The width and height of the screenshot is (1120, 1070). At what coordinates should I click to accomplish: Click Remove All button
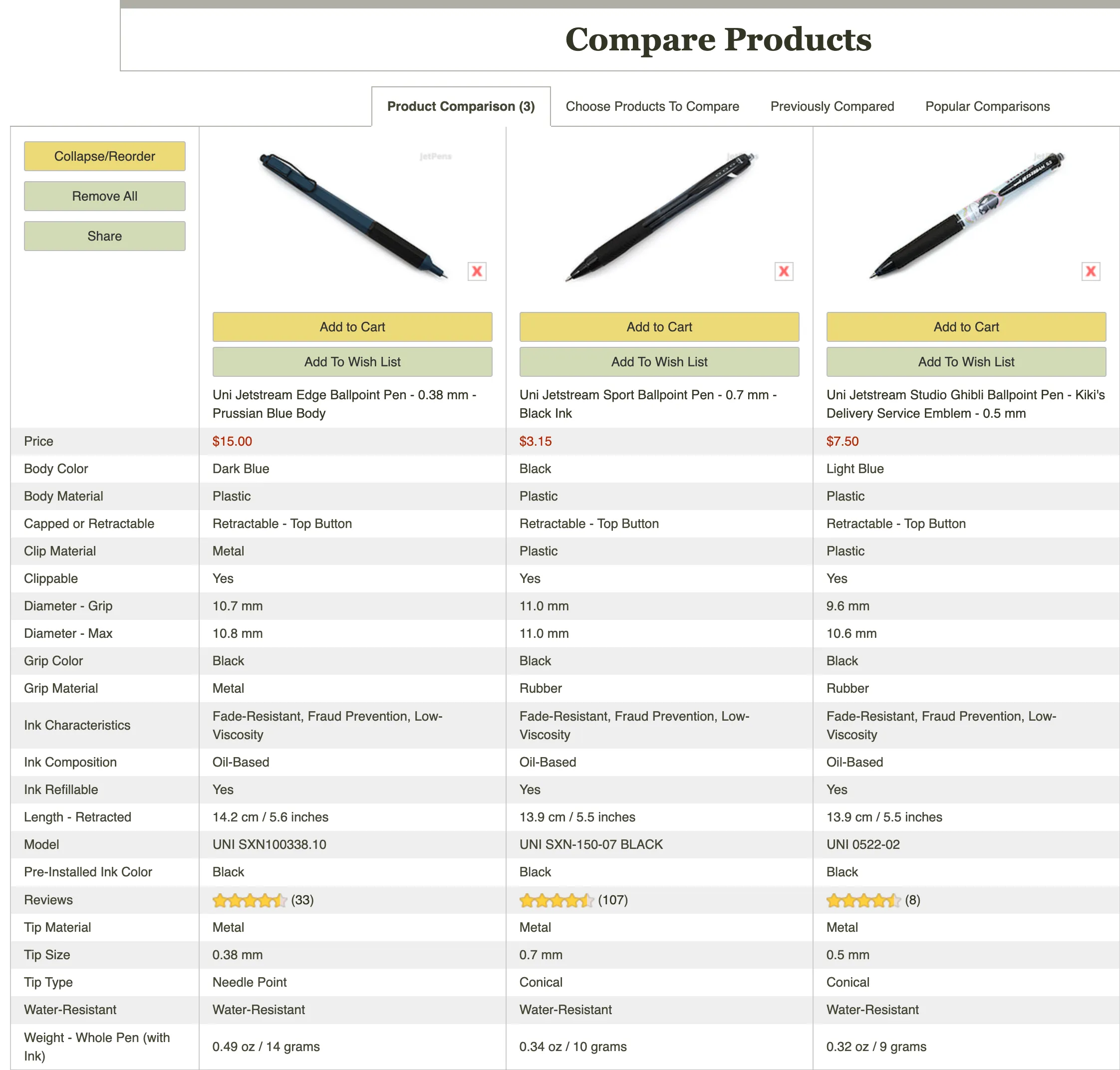tap(104, 196)
